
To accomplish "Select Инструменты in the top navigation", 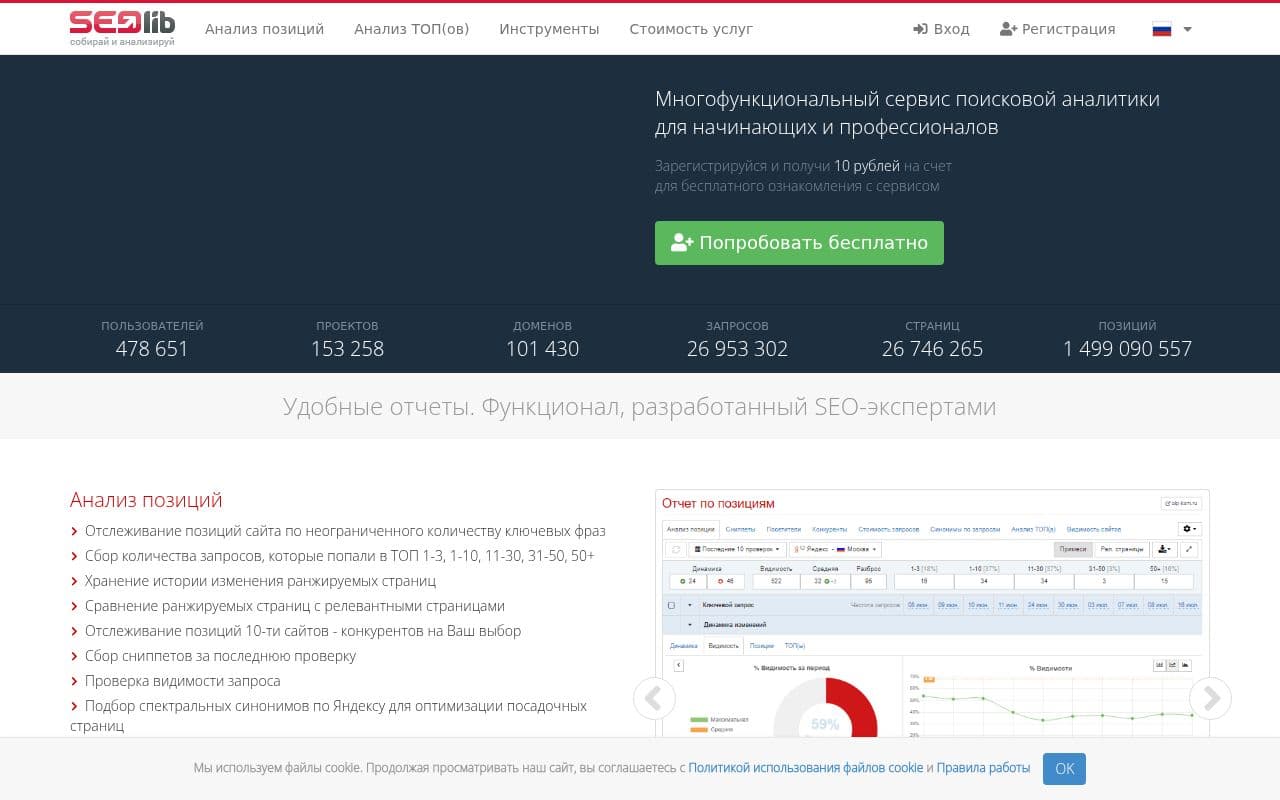I will pyautogui.click(x=549, y=29).
